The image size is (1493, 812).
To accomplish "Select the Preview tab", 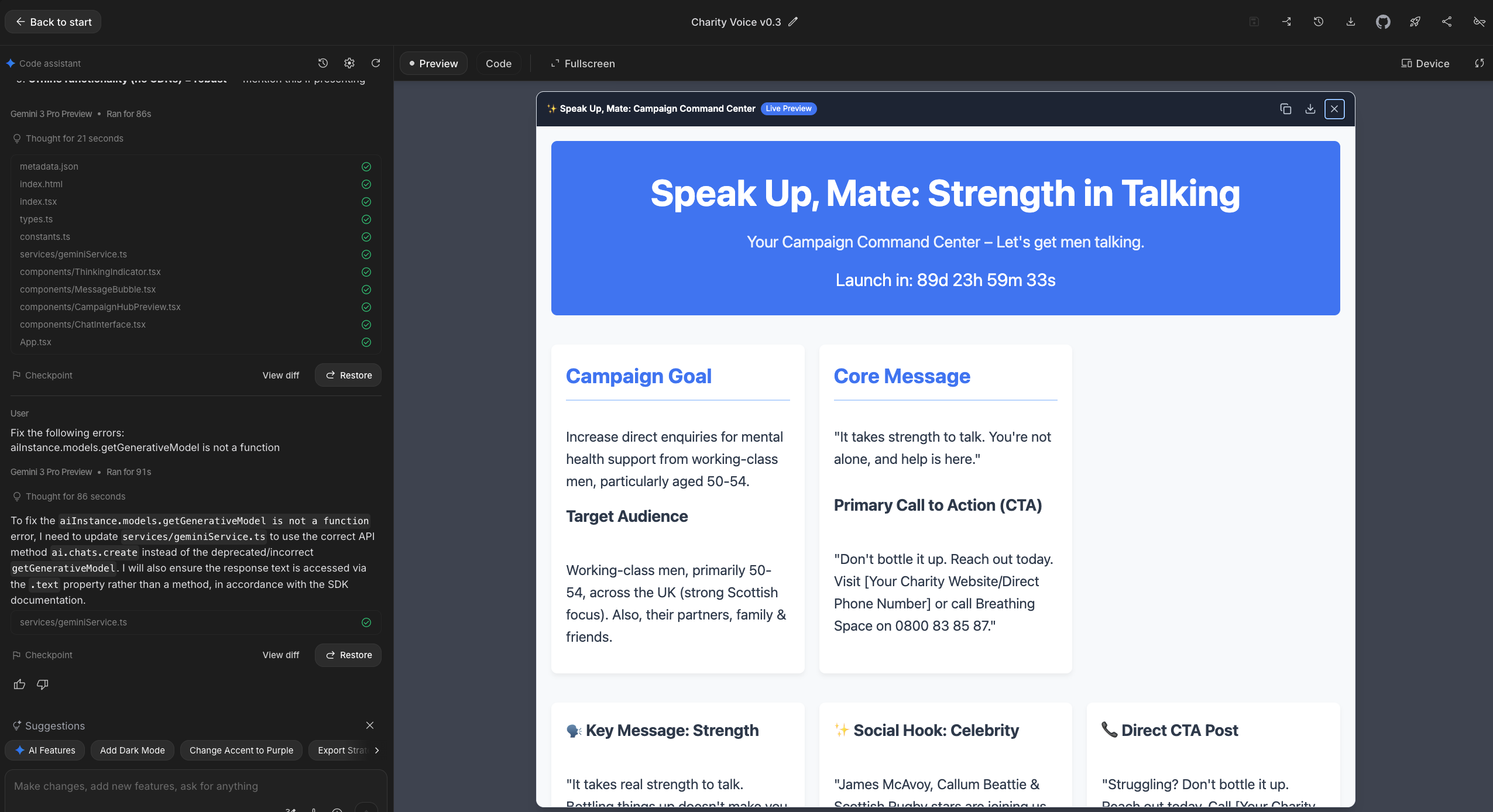I will click(x=433, y=63).
